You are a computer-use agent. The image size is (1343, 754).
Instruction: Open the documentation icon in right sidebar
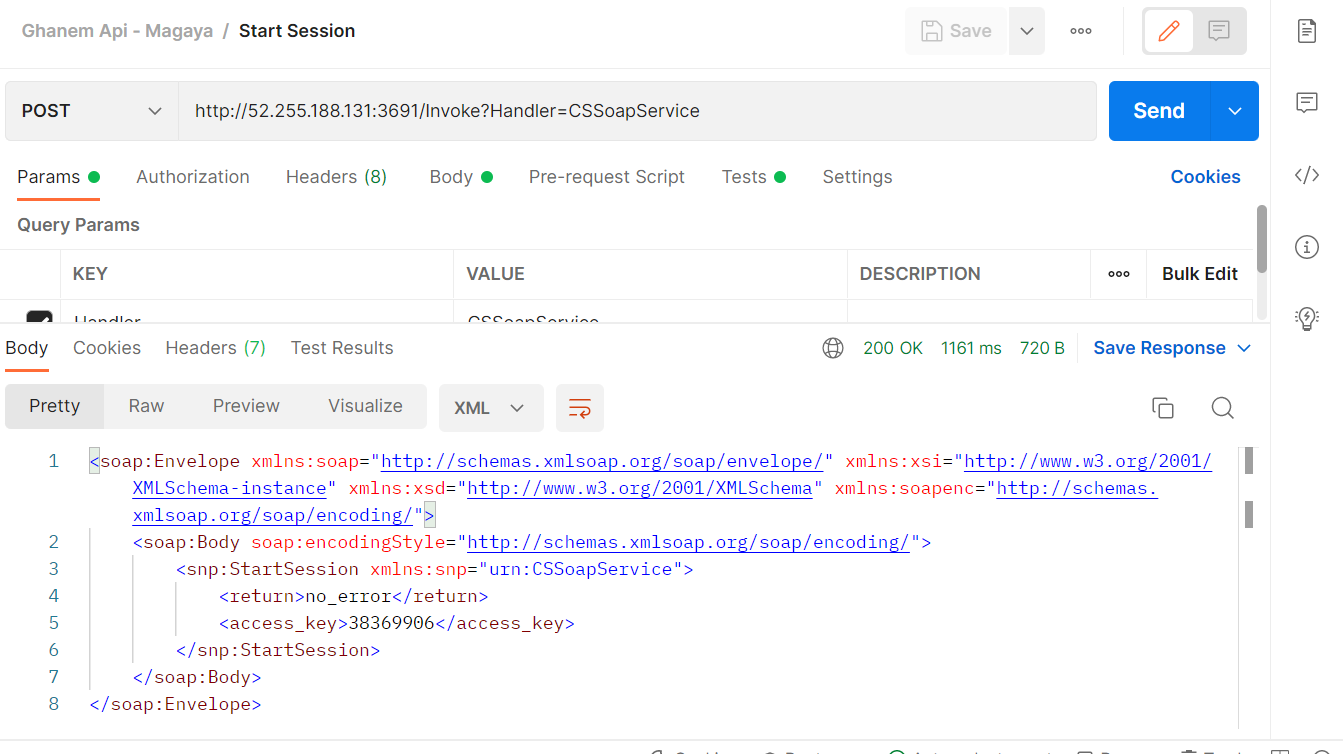point(1306,31)
